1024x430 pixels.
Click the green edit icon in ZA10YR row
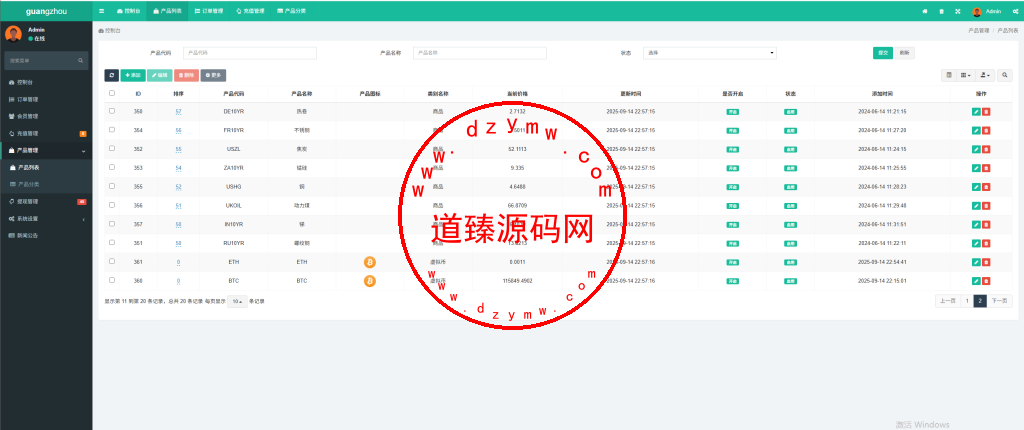(x=976, y=168)
